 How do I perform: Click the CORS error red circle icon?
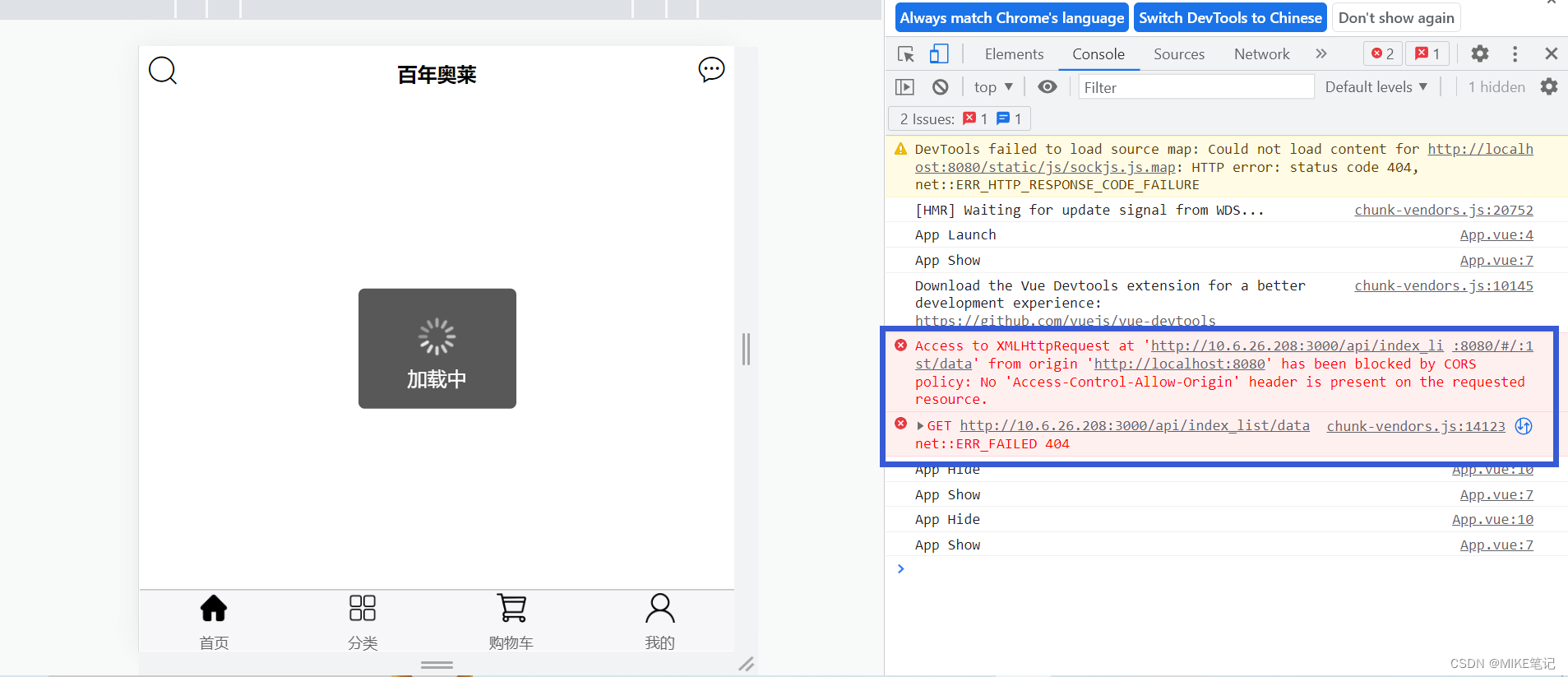coord(901,345)
